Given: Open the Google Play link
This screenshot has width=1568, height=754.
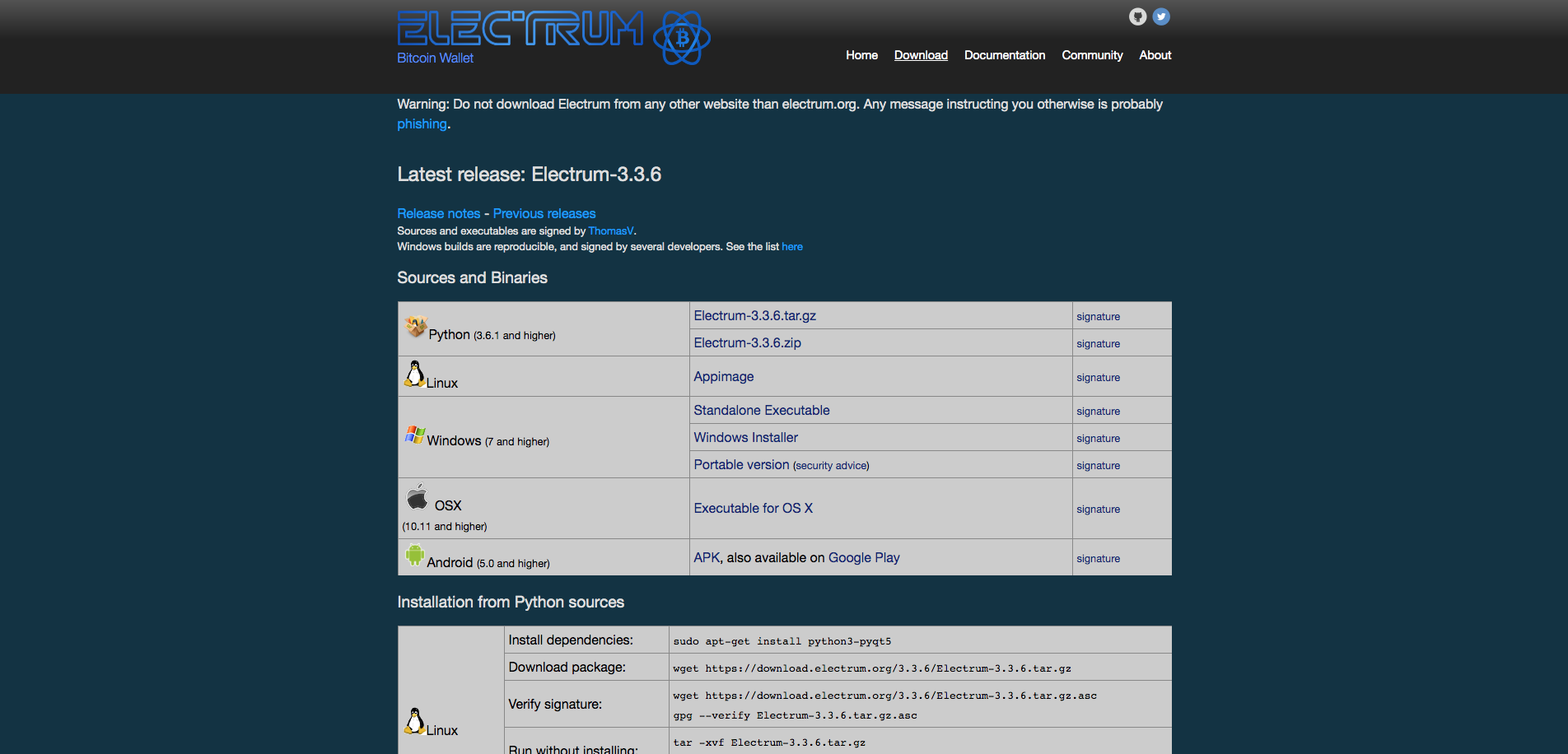Looking at the screenshot, I should pos(864,558).
